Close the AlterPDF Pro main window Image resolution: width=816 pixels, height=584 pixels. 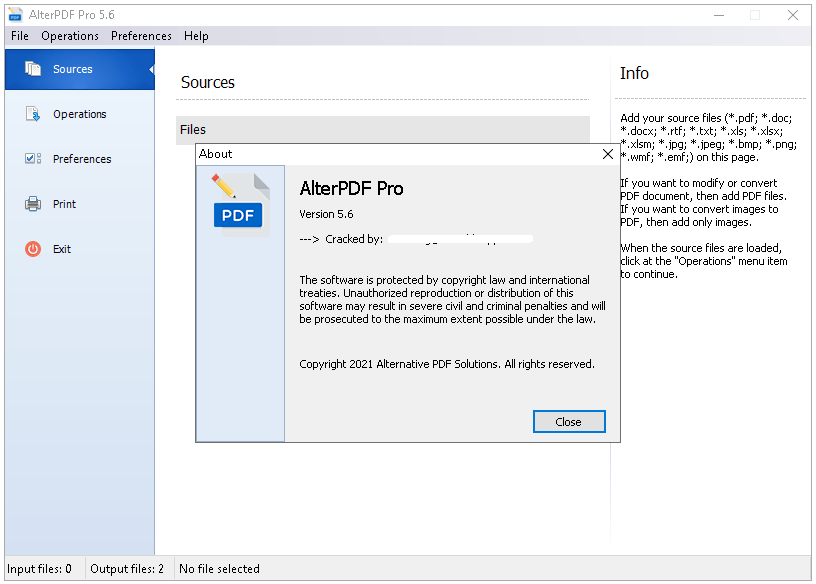tap(793, 15)
